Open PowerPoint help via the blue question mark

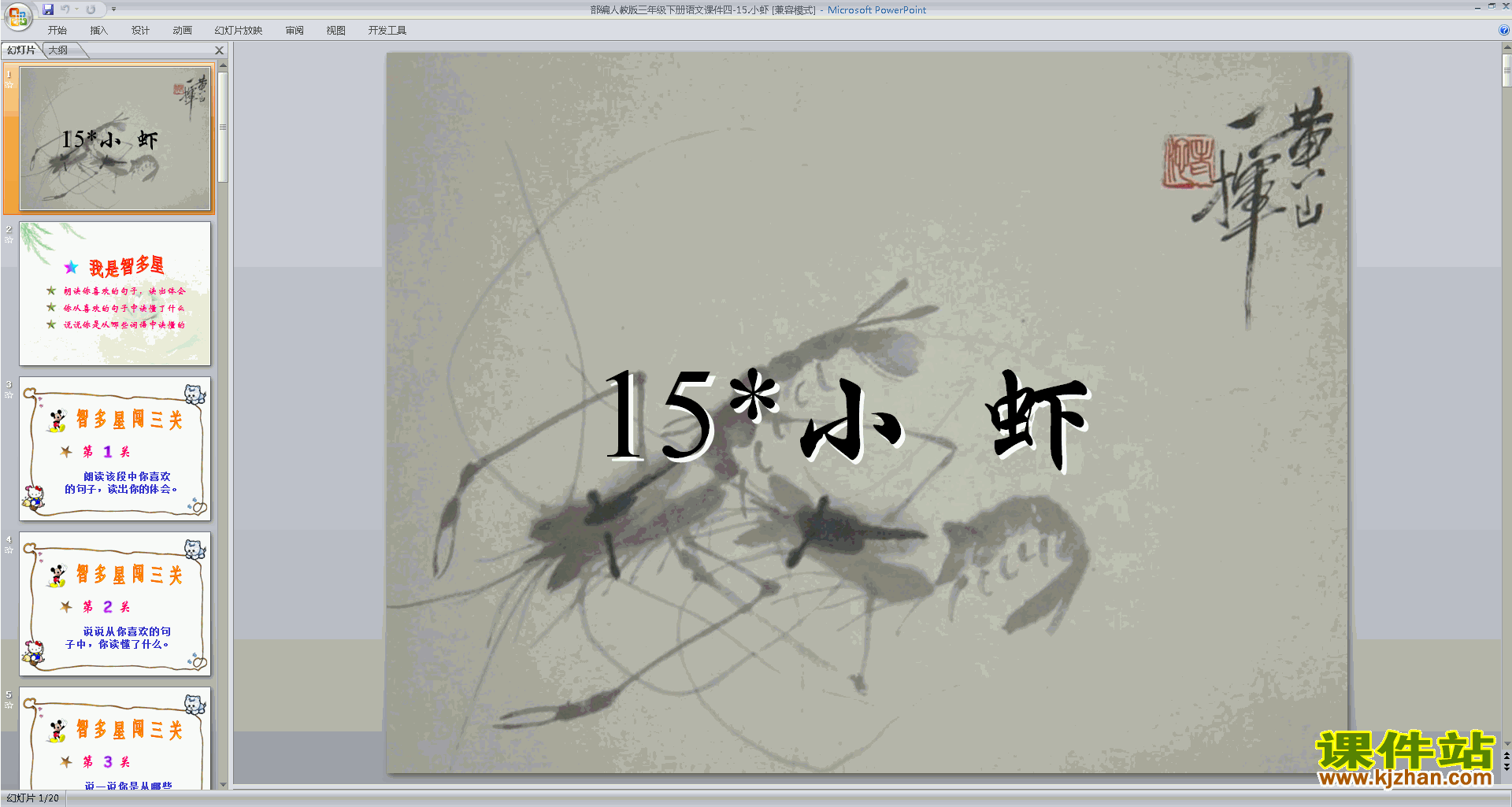pos(1503,30)
